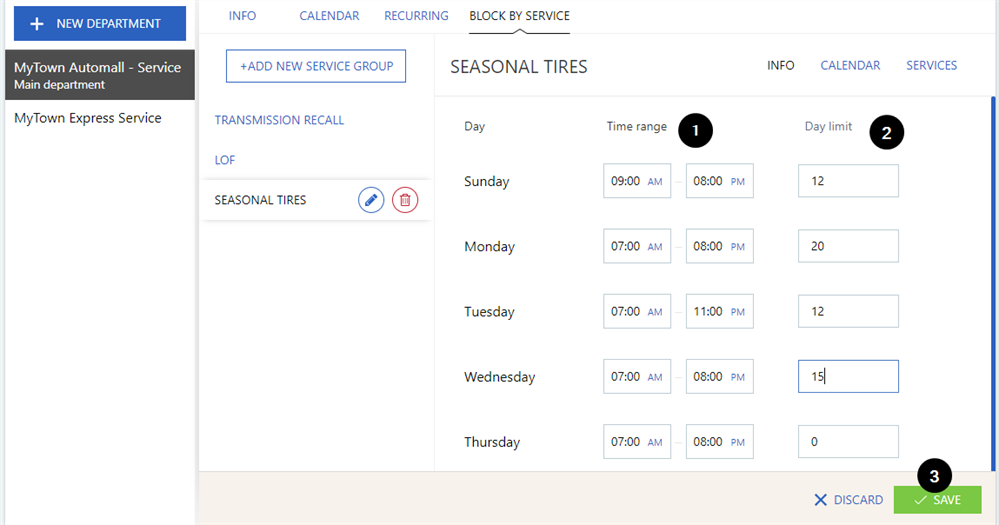
Task: Click Tuesday end time field 11:00 PM
Action: coord(719,311)
